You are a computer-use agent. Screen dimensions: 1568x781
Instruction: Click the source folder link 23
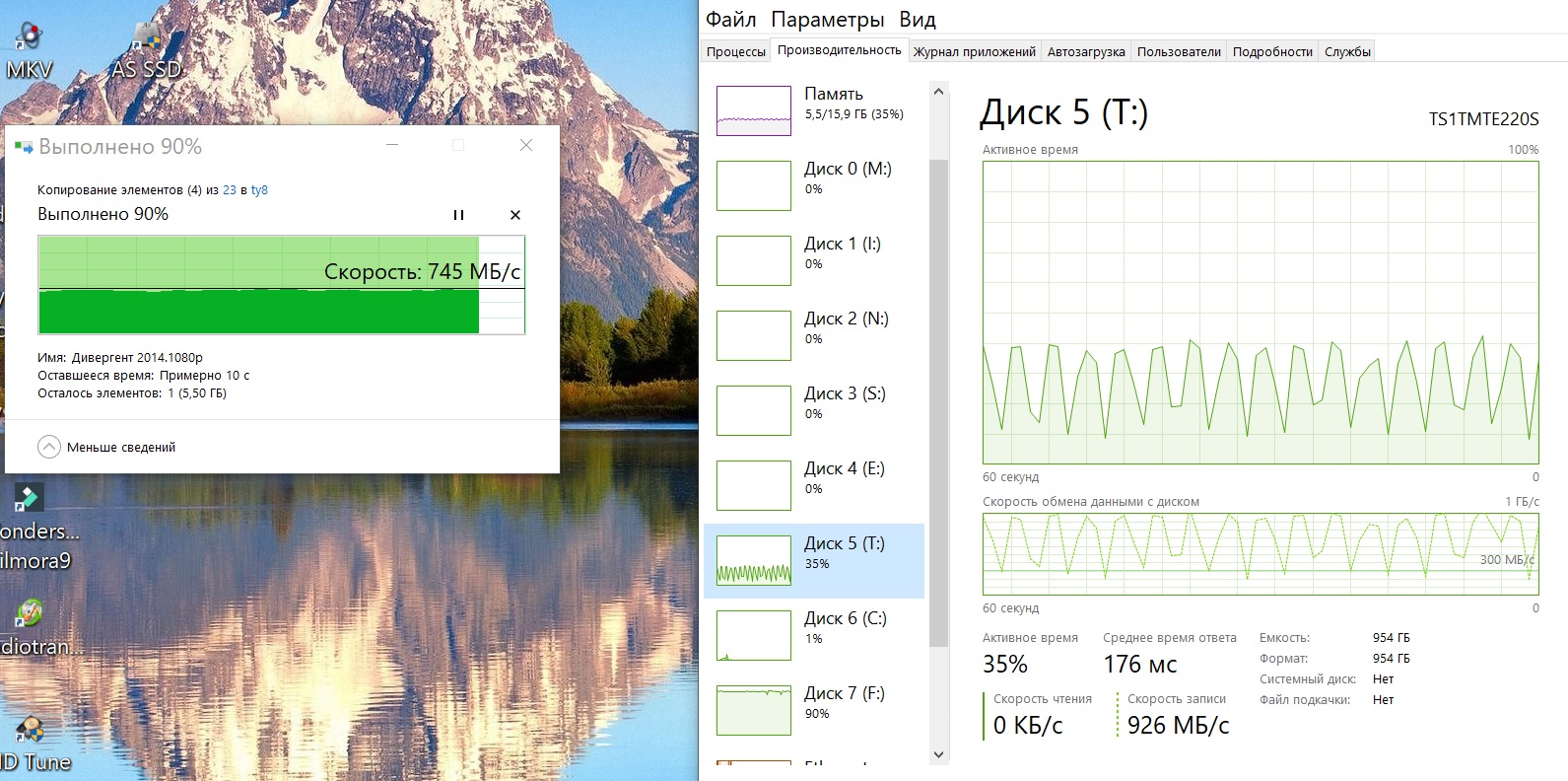(230, 190)
